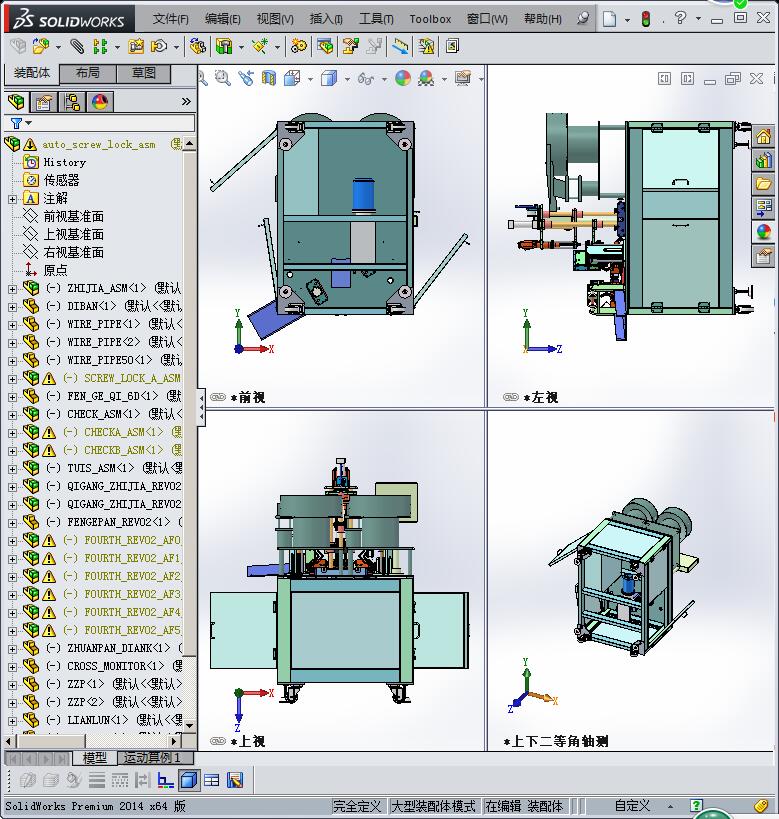Expand hidden manager tabs with double chevron
779x819 pixels.
(x=186, y=101)
